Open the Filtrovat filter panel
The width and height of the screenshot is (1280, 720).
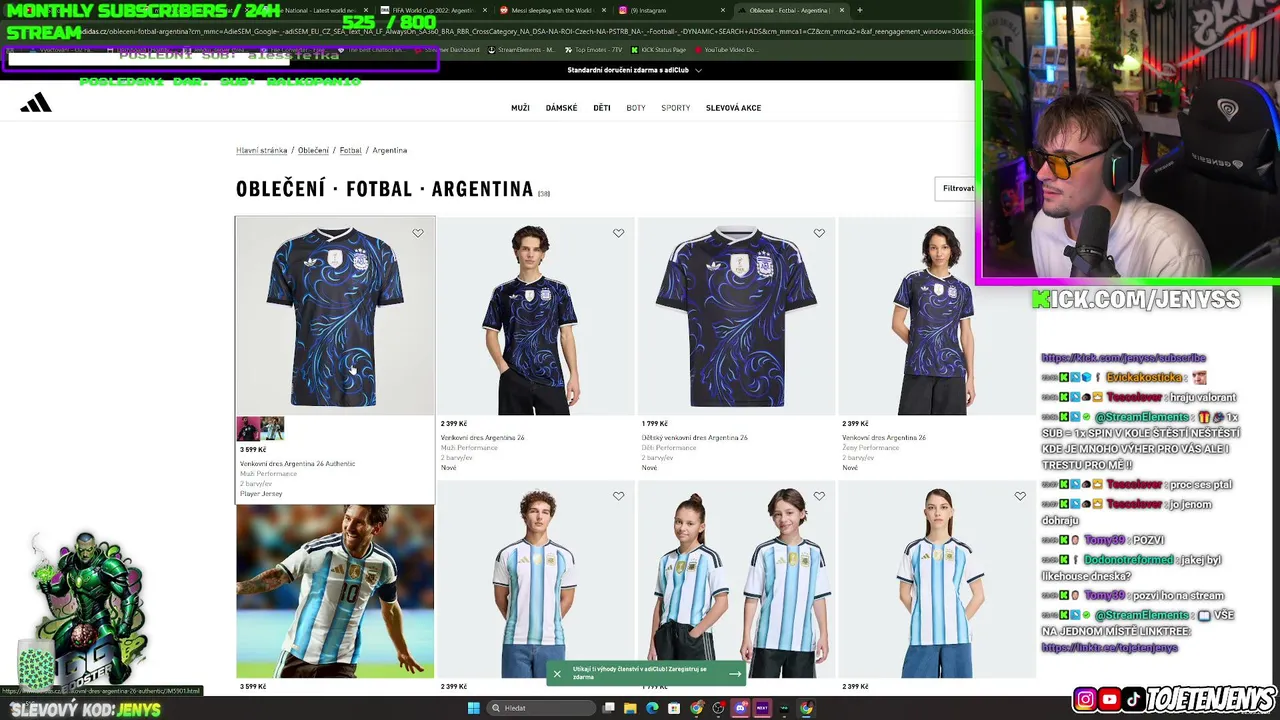(958, 188)
